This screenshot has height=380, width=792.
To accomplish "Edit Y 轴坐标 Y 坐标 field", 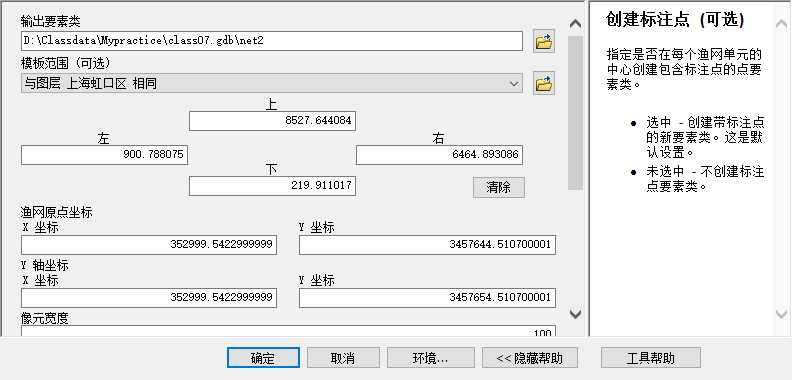I will point(427,298).
